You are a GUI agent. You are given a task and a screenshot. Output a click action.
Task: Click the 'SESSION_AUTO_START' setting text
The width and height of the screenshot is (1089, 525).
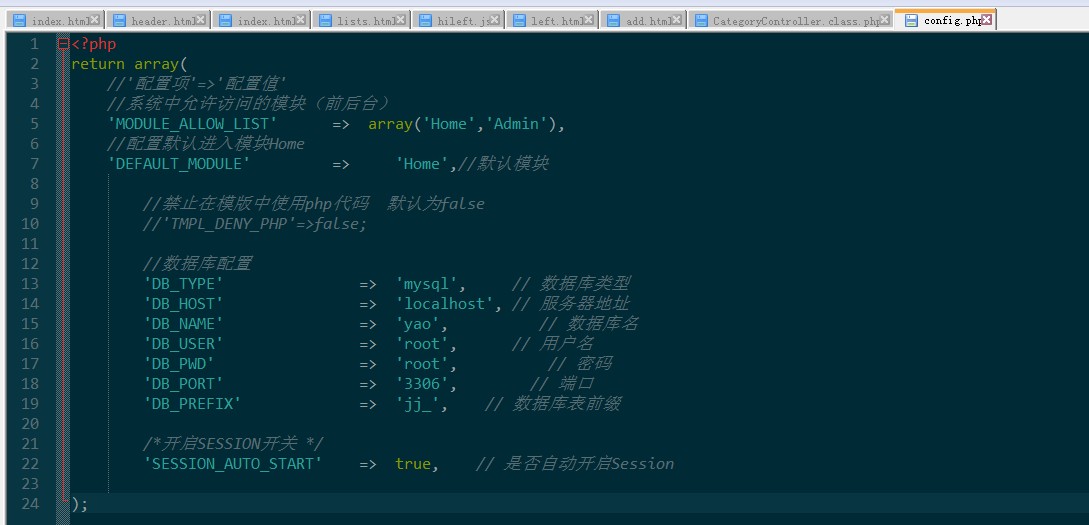[233, 464]
